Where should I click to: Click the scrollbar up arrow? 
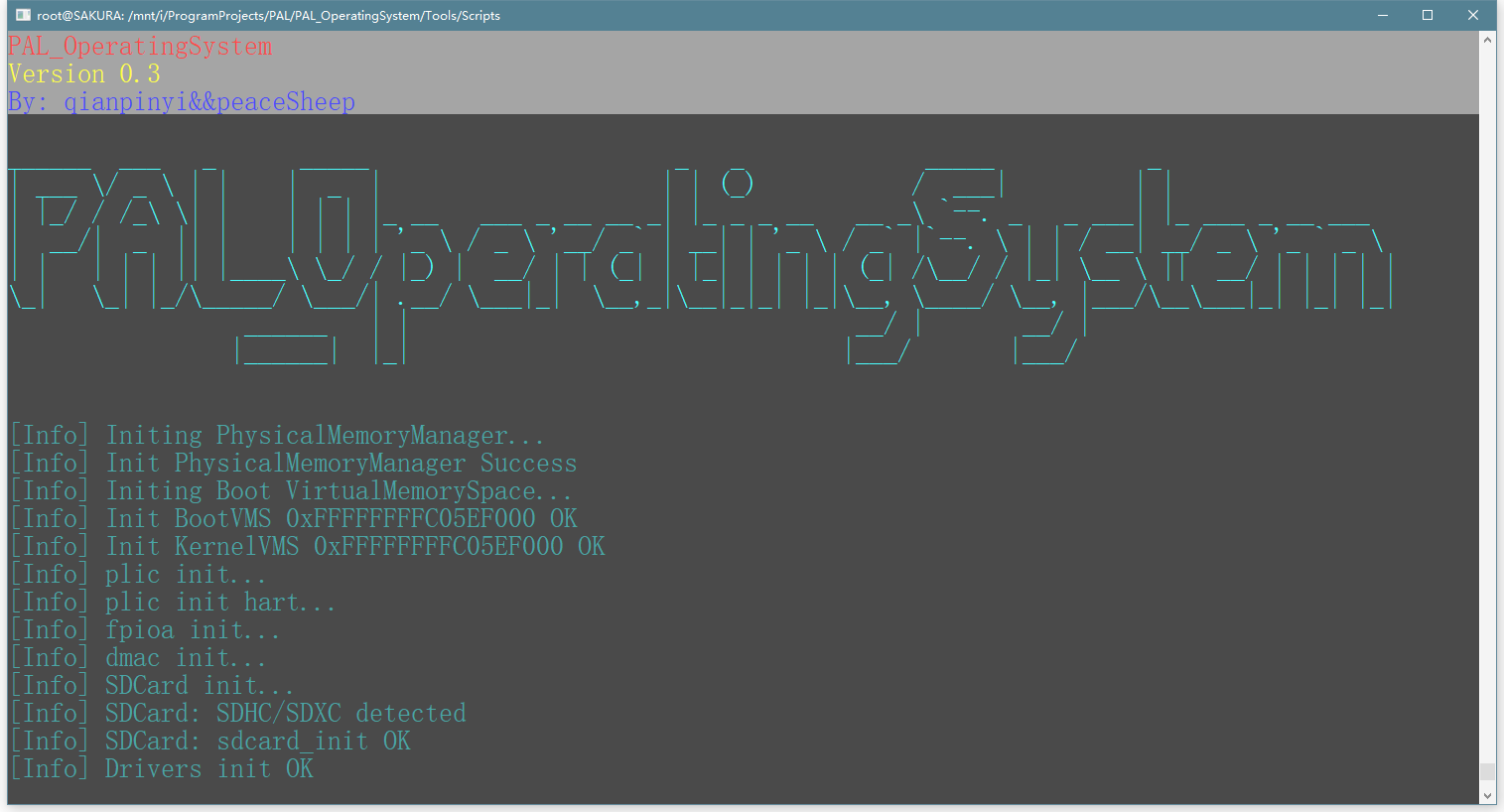click(1488, 40)
